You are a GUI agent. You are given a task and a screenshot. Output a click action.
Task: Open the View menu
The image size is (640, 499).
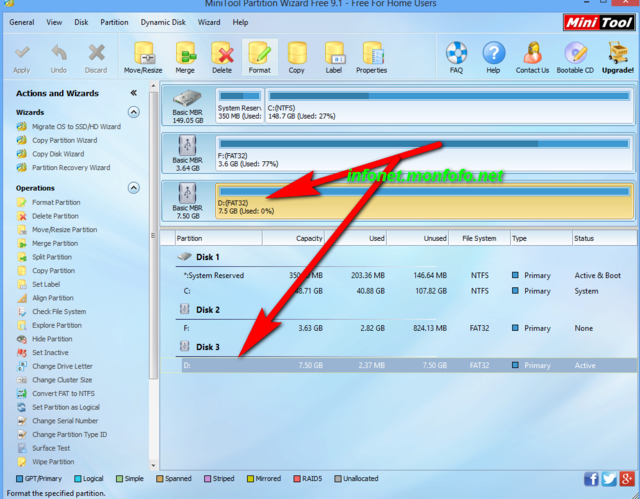[x=54, y=22]
